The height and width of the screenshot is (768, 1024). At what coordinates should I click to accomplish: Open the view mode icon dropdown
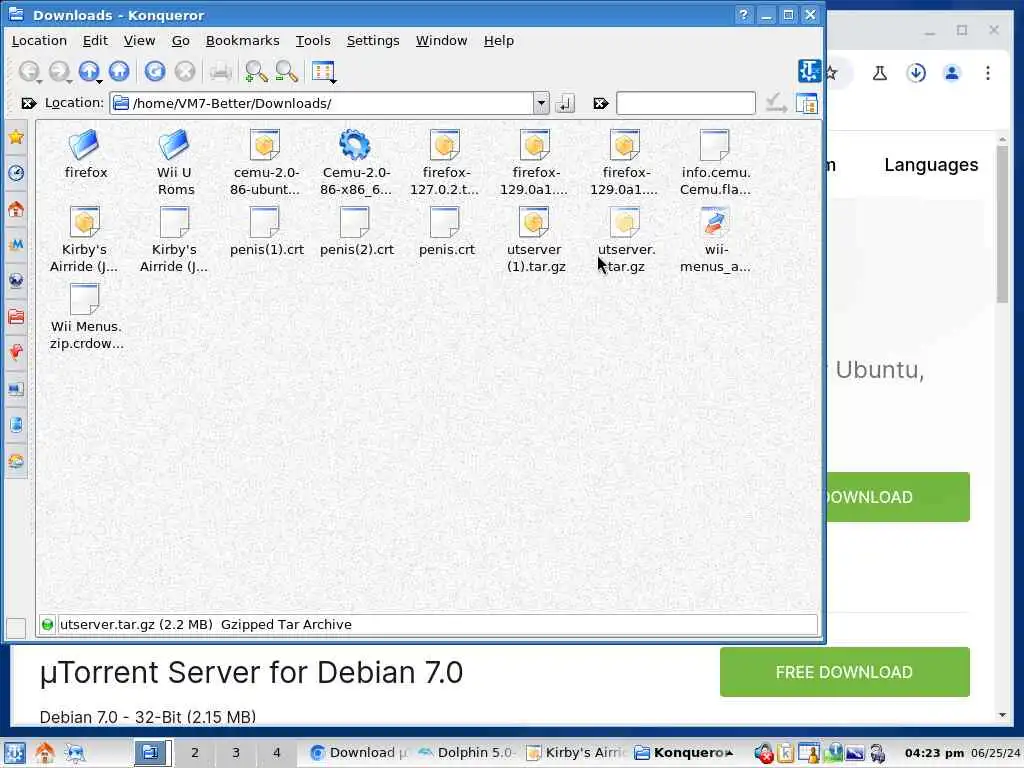click(323, 71)
